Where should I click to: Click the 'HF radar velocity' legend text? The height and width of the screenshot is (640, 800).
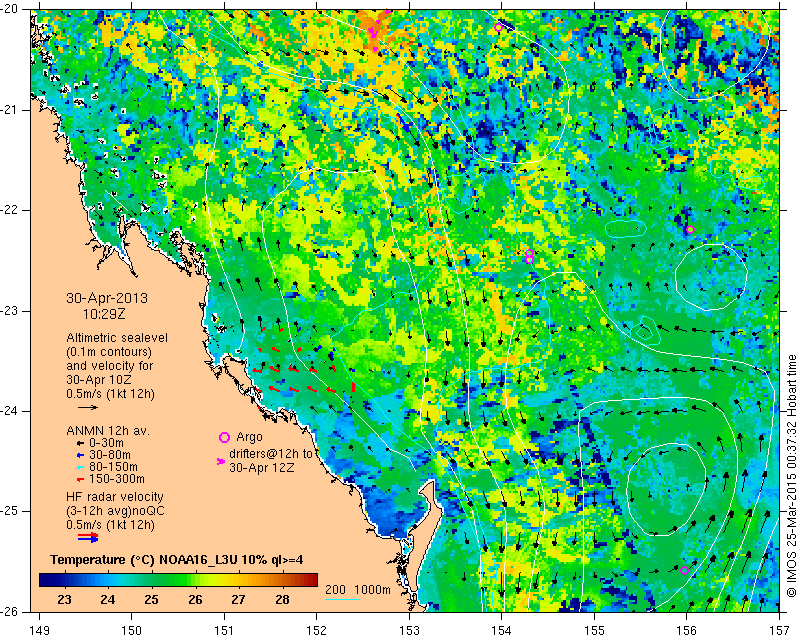115,497
